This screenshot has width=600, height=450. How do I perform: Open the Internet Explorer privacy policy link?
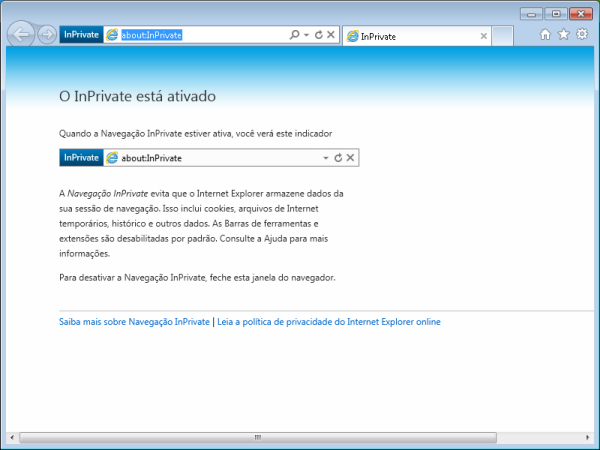328,322
